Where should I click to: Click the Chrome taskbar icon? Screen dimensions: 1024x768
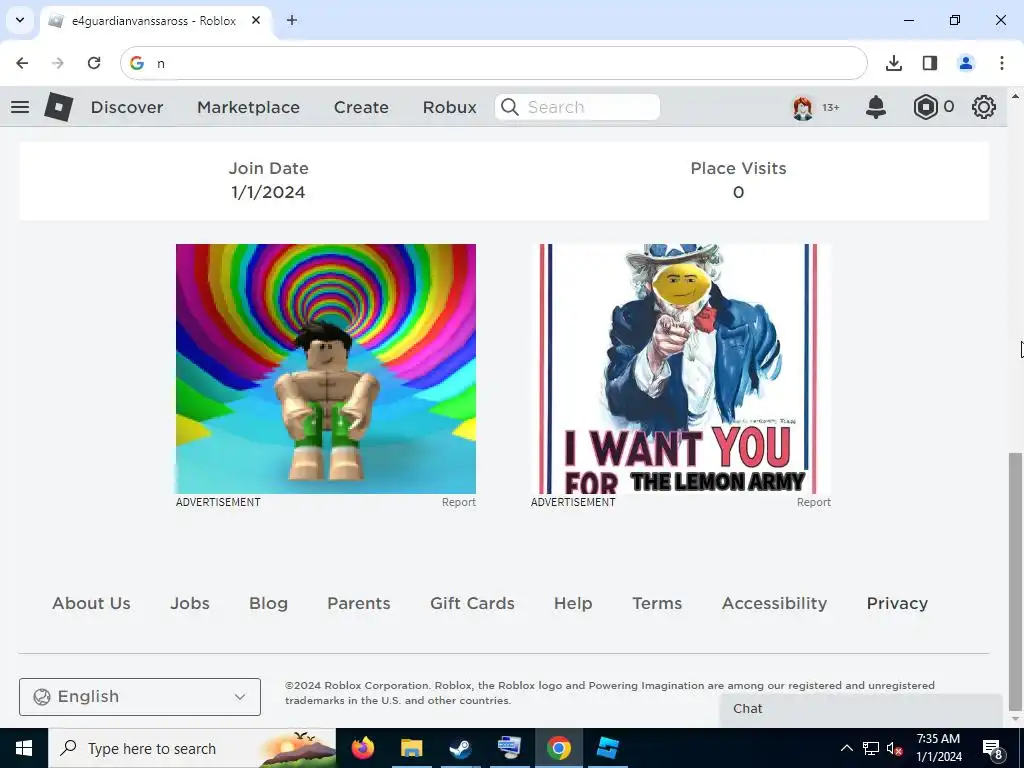(x=558, y=748)
